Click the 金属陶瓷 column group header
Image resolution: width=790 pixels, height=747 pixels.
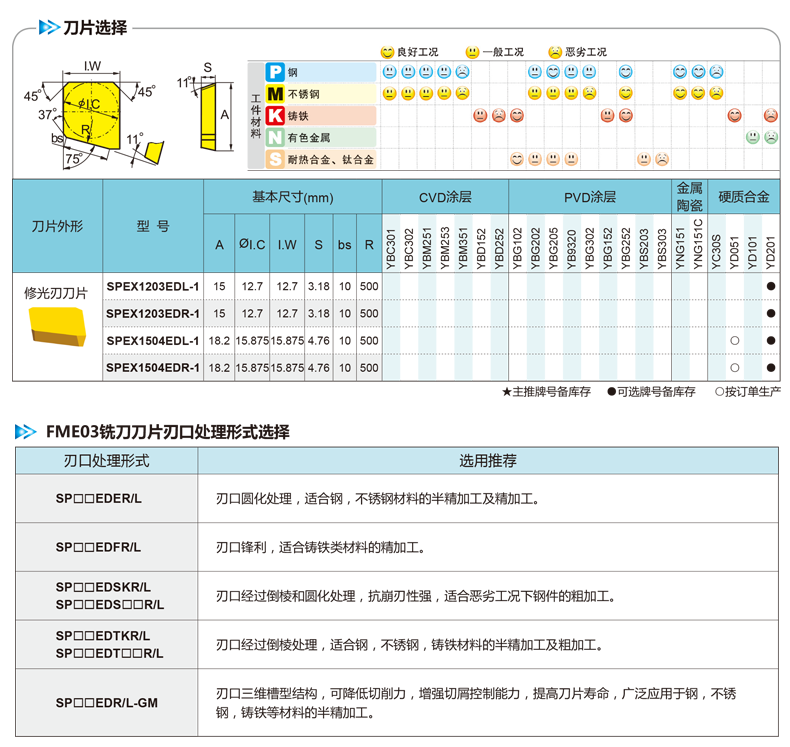[x=689, y=196]
